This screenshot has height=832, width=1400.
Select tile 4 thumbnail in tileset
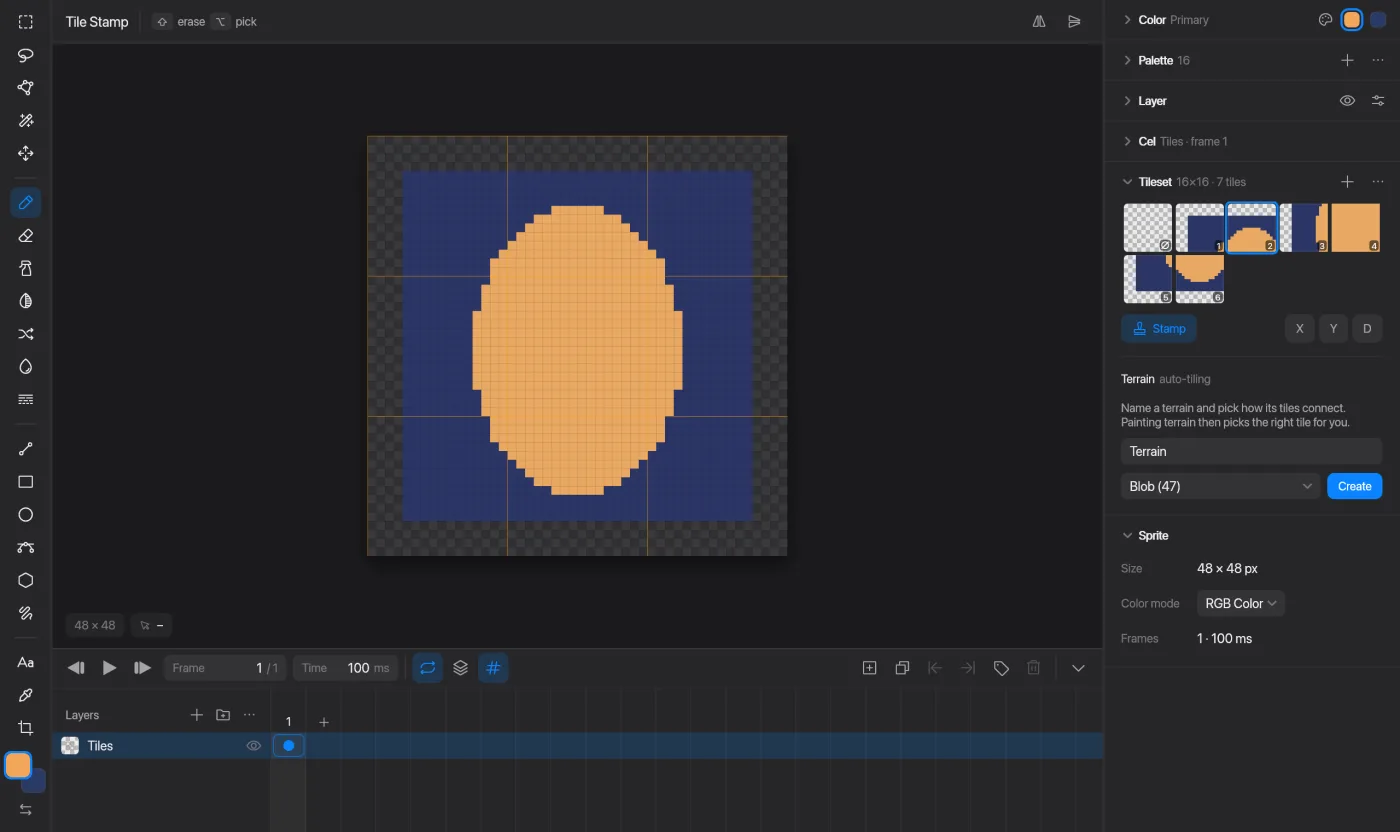1355,228
